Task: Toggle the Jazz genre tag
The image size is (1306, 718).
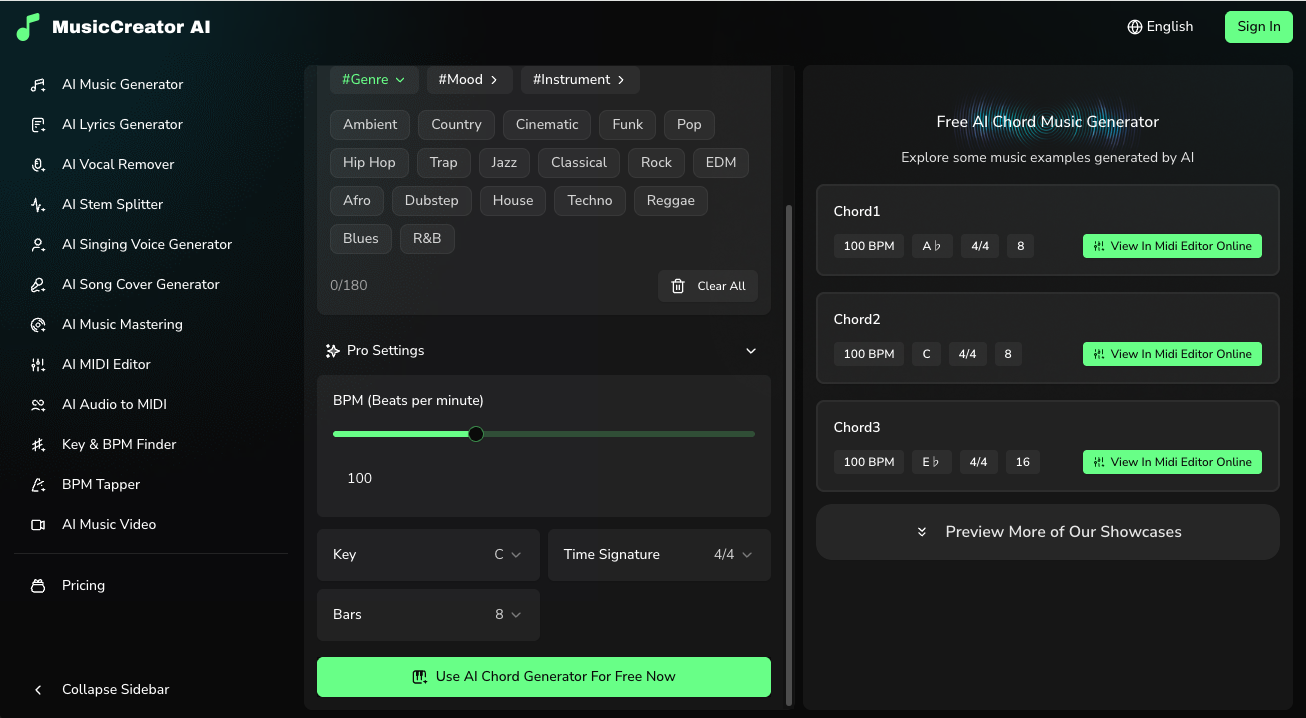Action: 504,162
